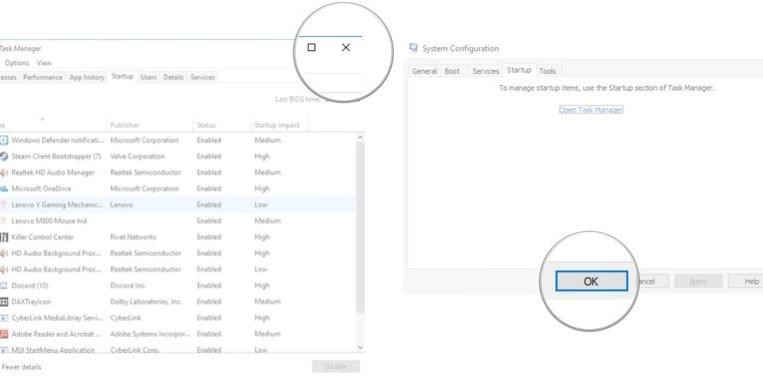
Task: Switch to the Performance tab
Action: pos(43,77)
